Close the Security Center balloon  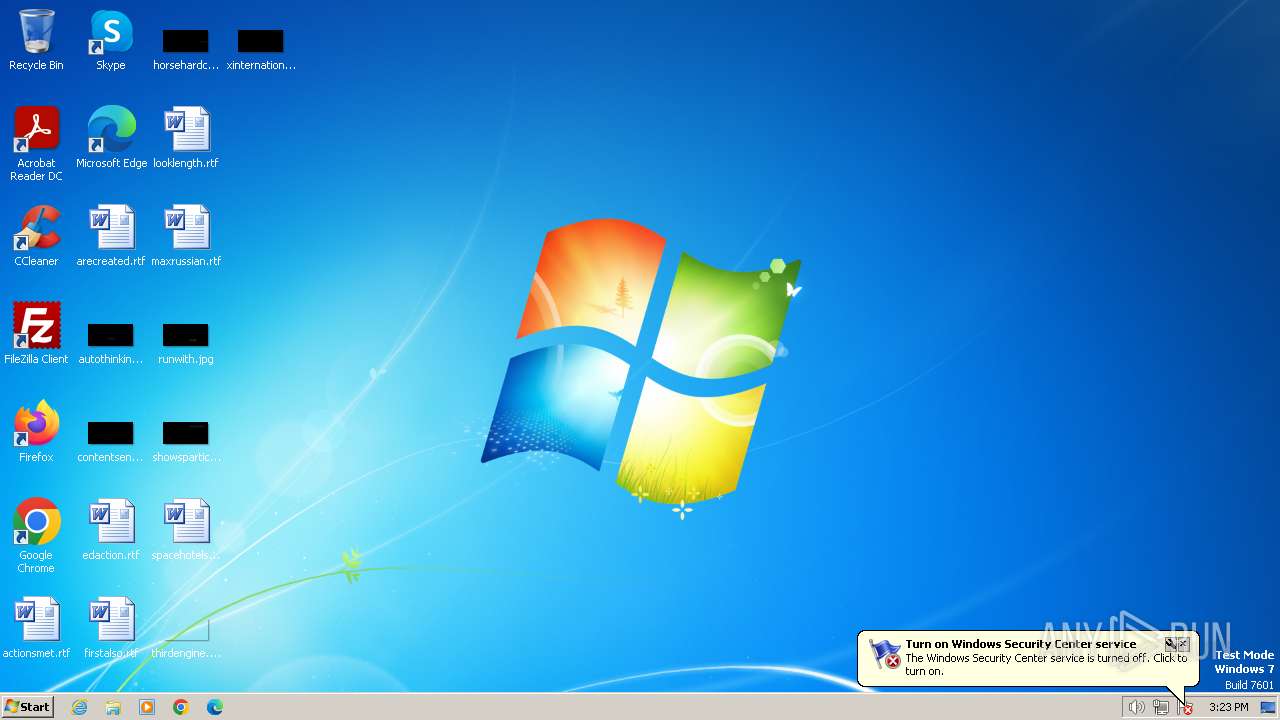pos(1184,644)
